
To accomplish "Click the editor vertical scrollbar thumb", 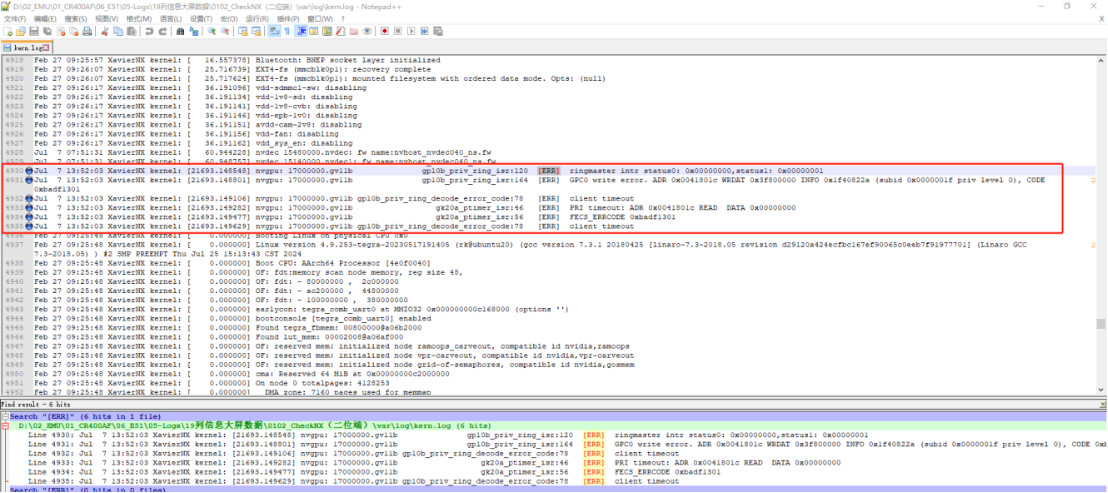I will pyautogui.click(x=1102, y=324).
